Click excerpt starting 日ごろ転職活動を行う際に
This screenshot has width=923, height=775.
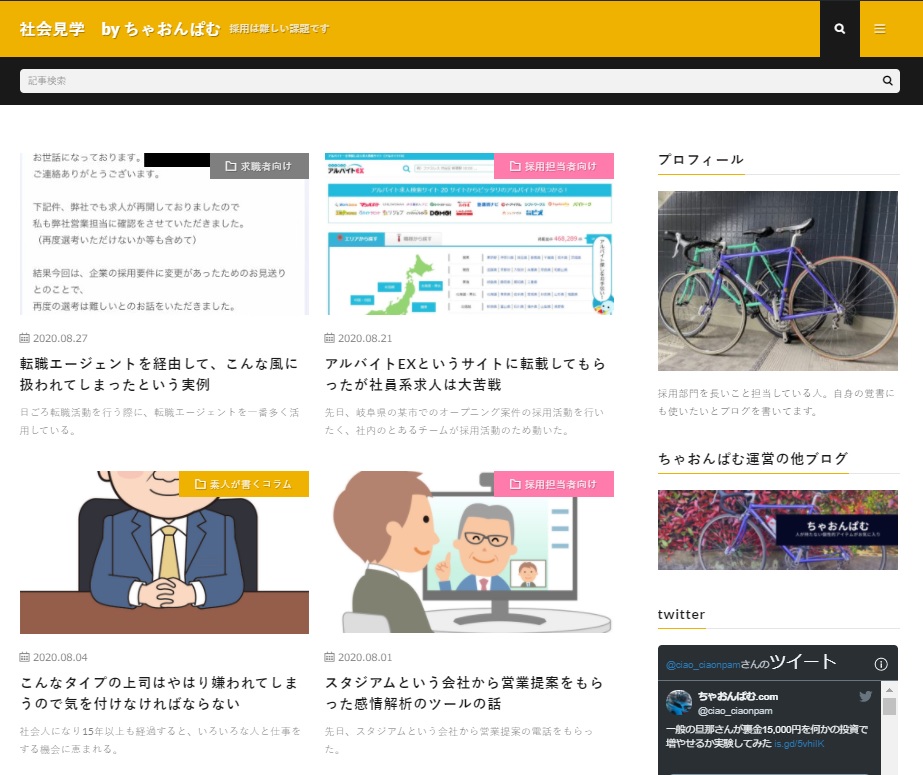point(159,421)
